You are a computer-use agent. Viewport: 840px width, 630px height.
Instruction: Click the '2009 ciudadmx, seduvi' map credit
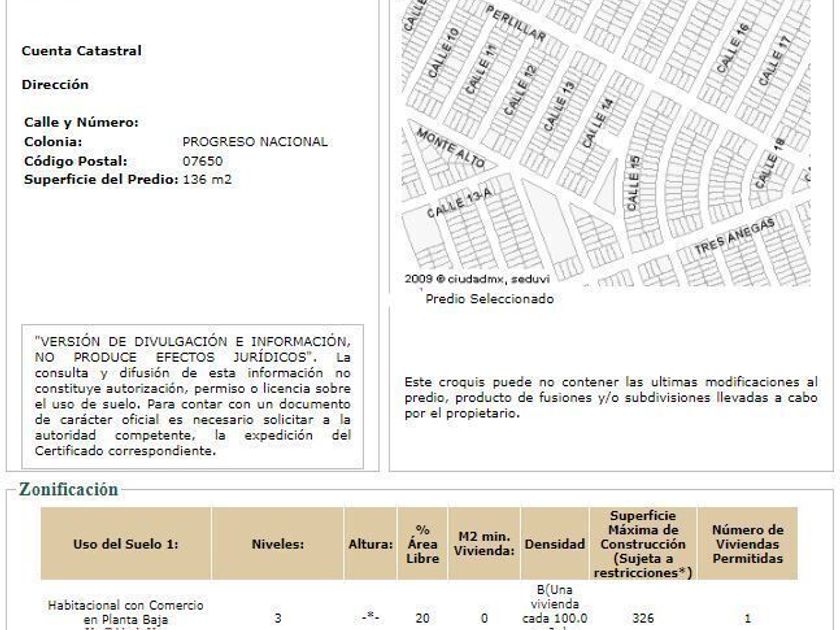coord(477,279)
